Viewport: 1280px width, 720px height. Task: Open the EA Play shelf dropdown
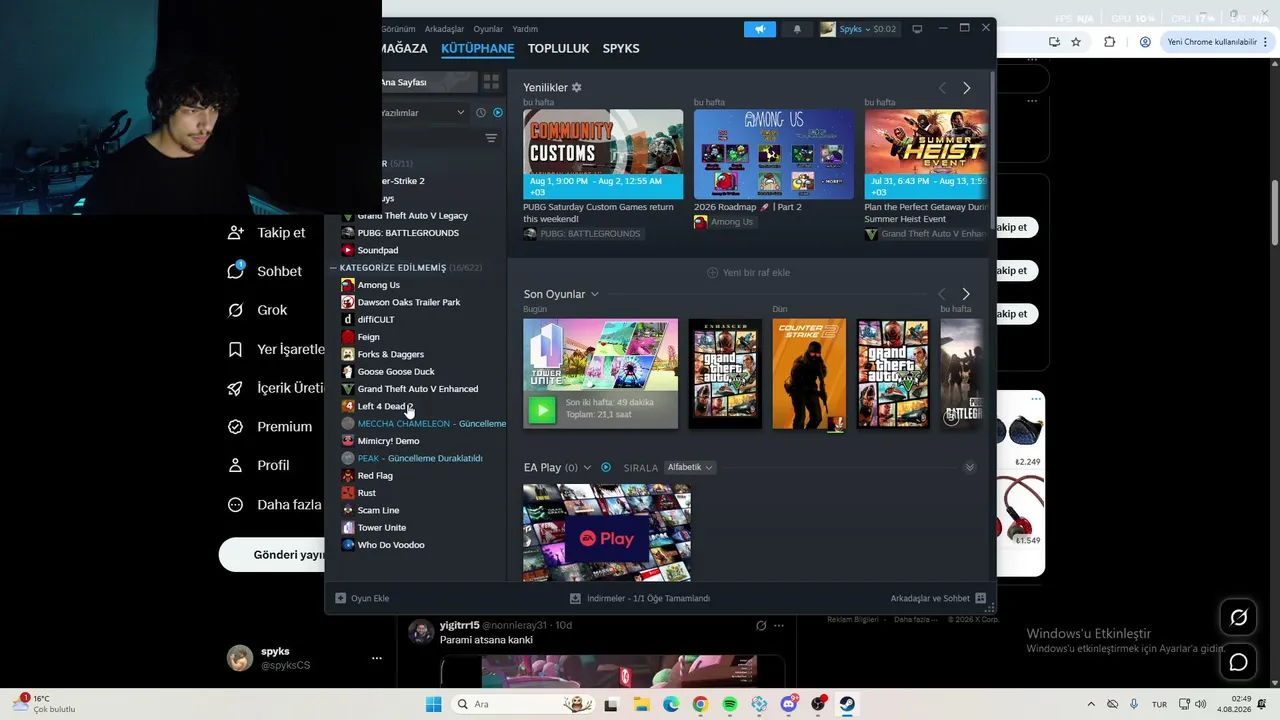pos(588,468)
